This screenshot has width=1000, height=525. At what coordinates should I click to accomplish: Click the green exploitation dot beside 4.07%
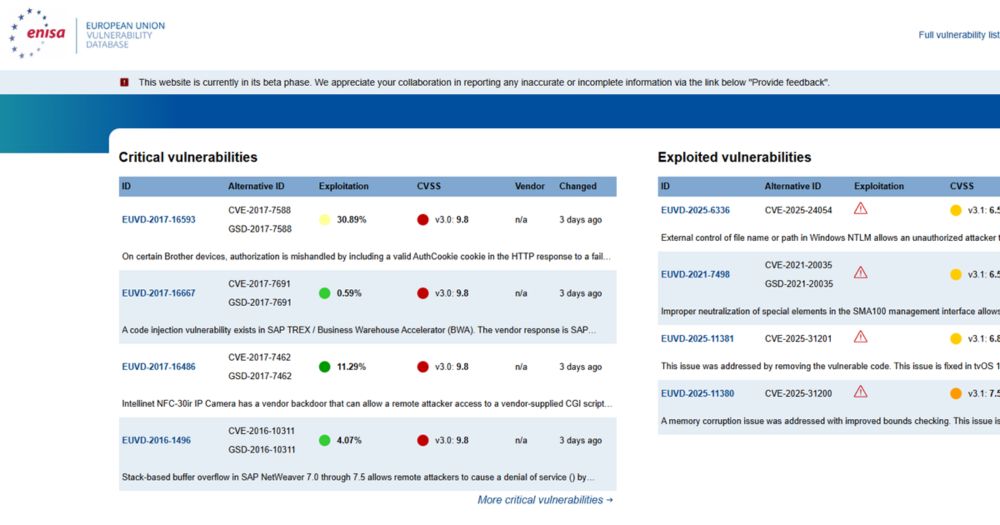pyautogui.click(x=325, y=440)
